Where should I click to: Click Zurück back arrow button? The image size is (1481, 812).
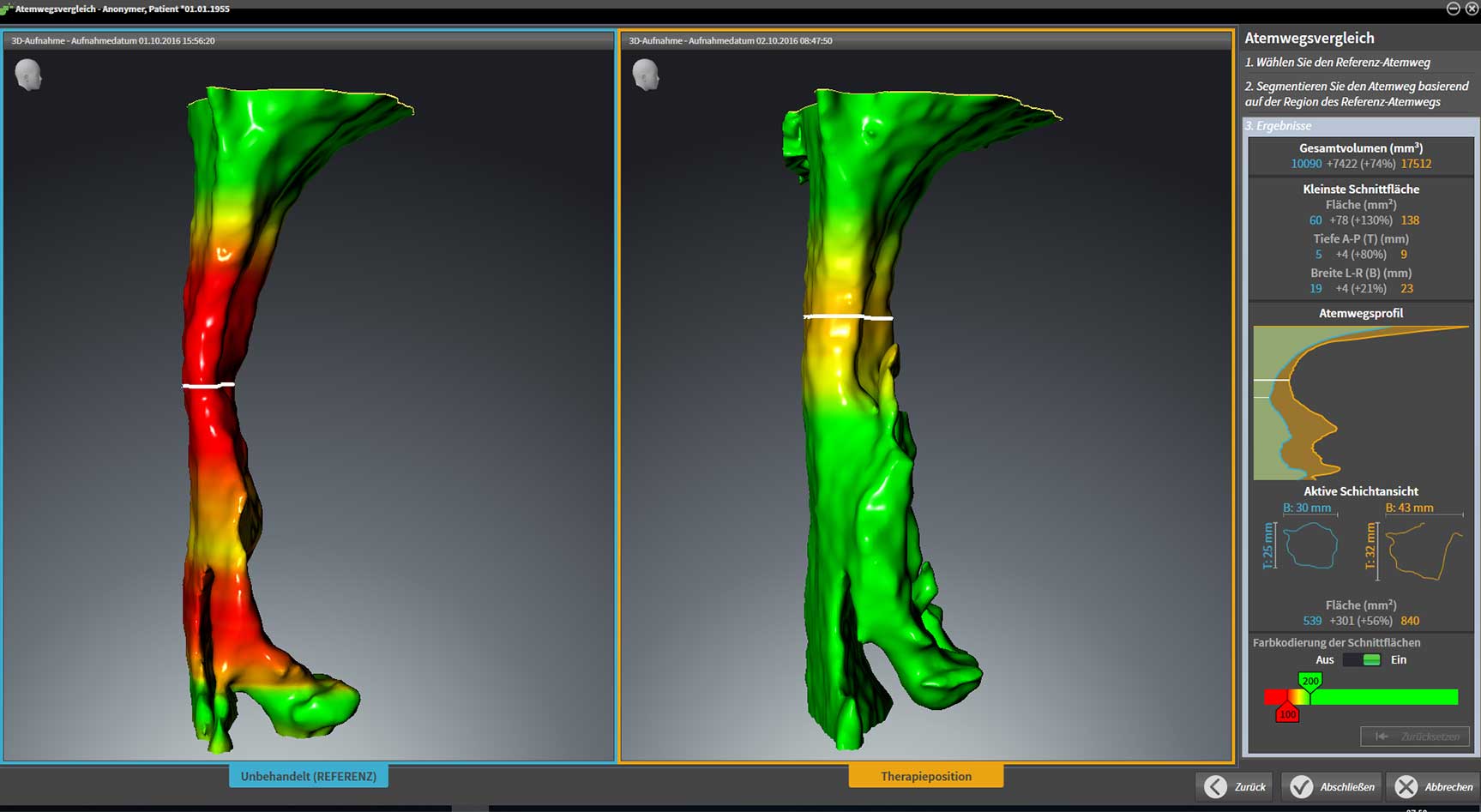click(1236, 786)
